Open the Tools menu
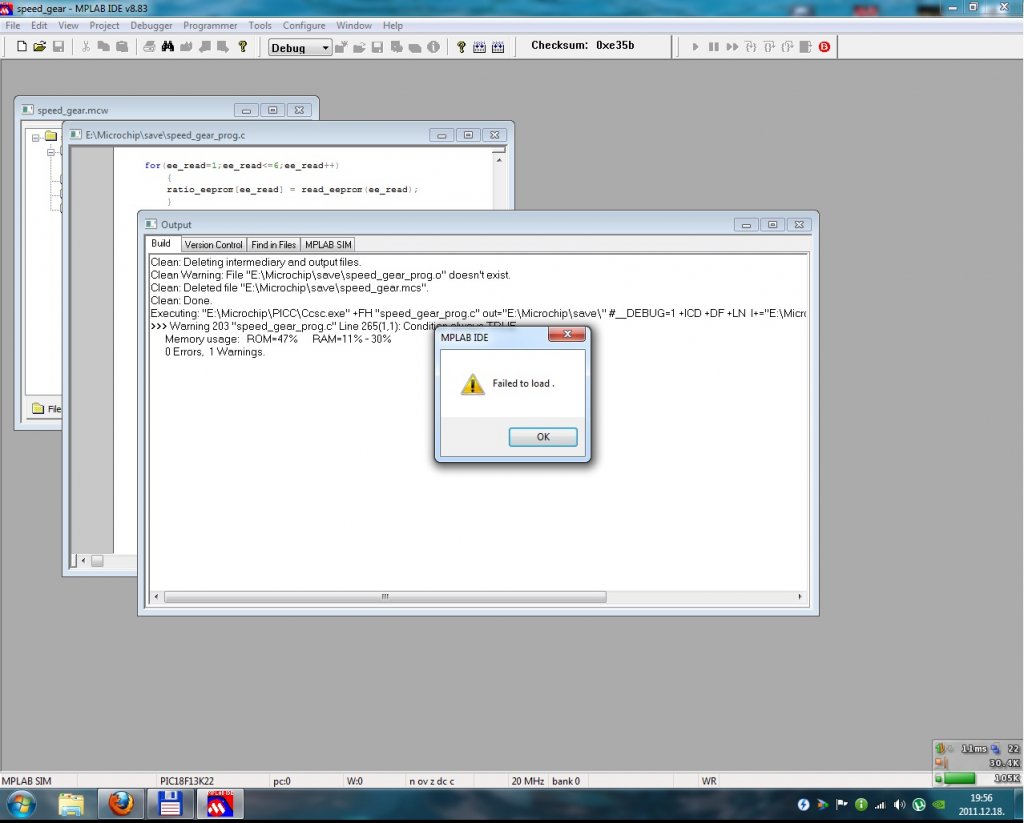 click(260, 25)
